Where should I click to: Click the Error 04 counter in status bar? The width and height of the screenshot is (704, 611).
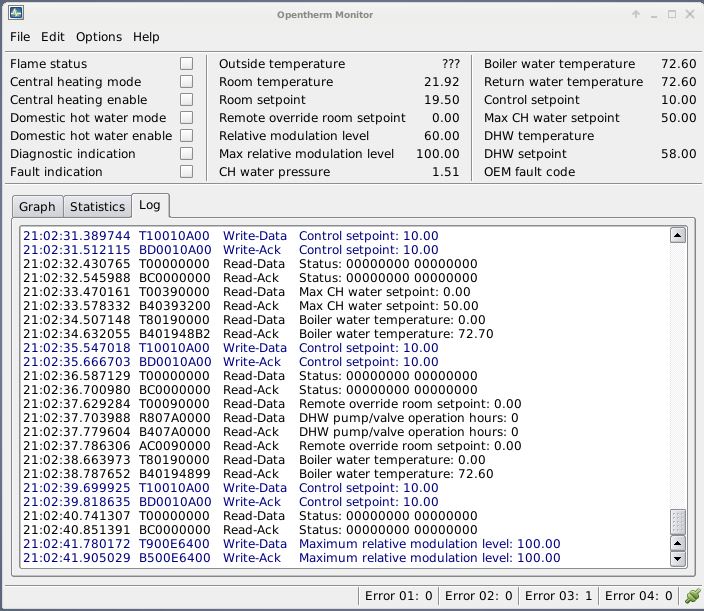[638, 596]
